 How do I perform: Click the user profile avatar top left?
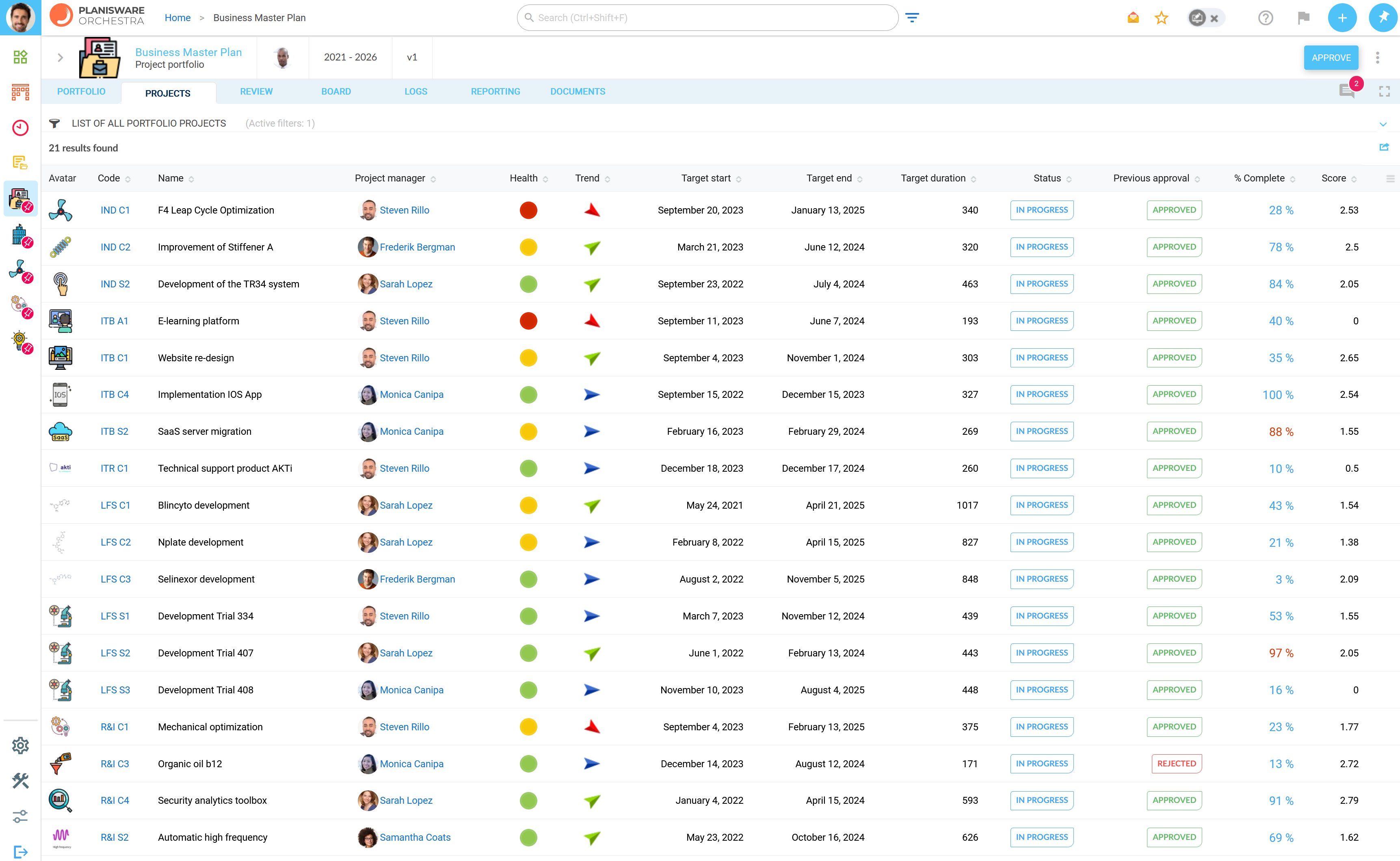[x=20, y=17]
